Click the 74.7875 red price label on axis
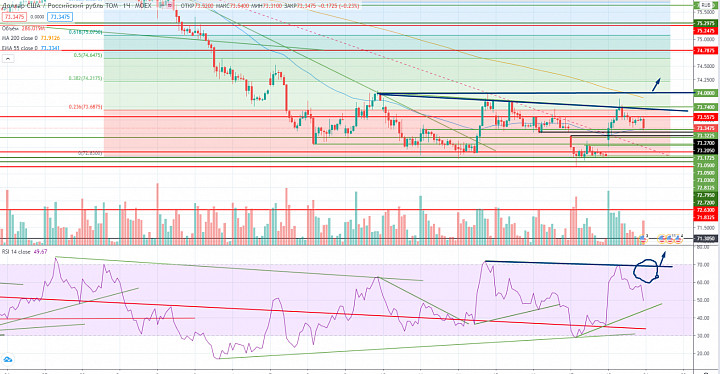The image size is (720, 374). tap(706, 51)
